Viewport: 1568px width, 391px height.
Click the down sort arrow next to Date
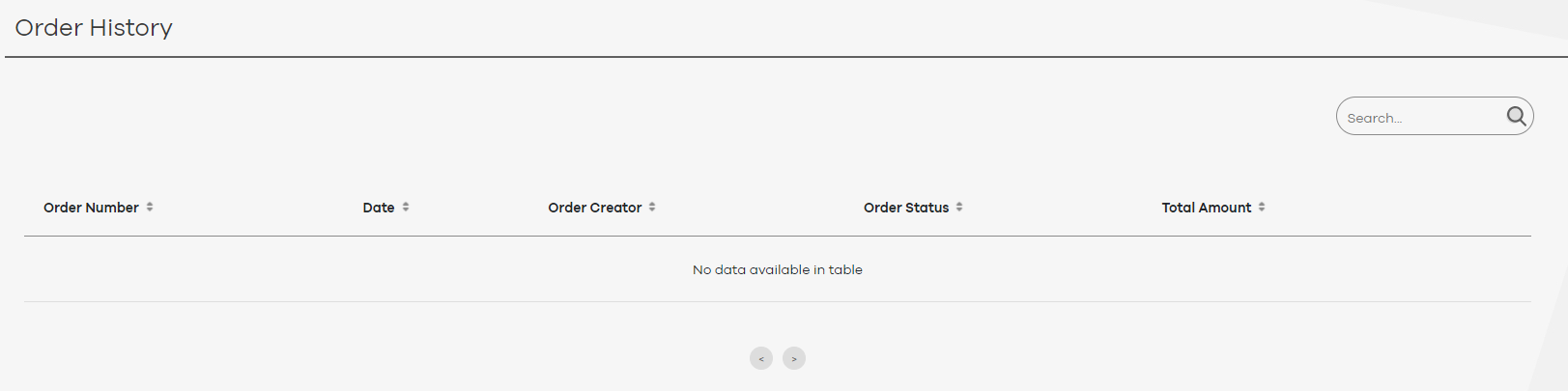[x=406, y=209]
